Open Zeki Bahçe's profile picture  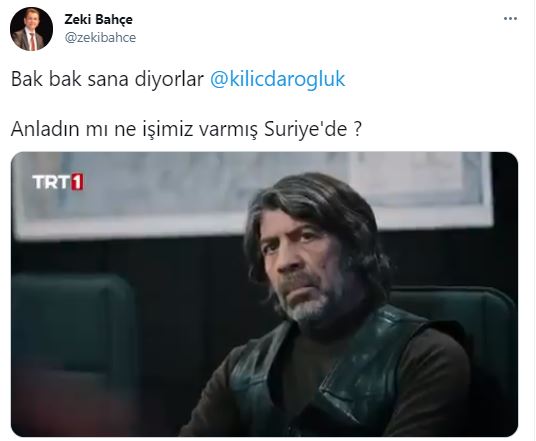[31, 29]
